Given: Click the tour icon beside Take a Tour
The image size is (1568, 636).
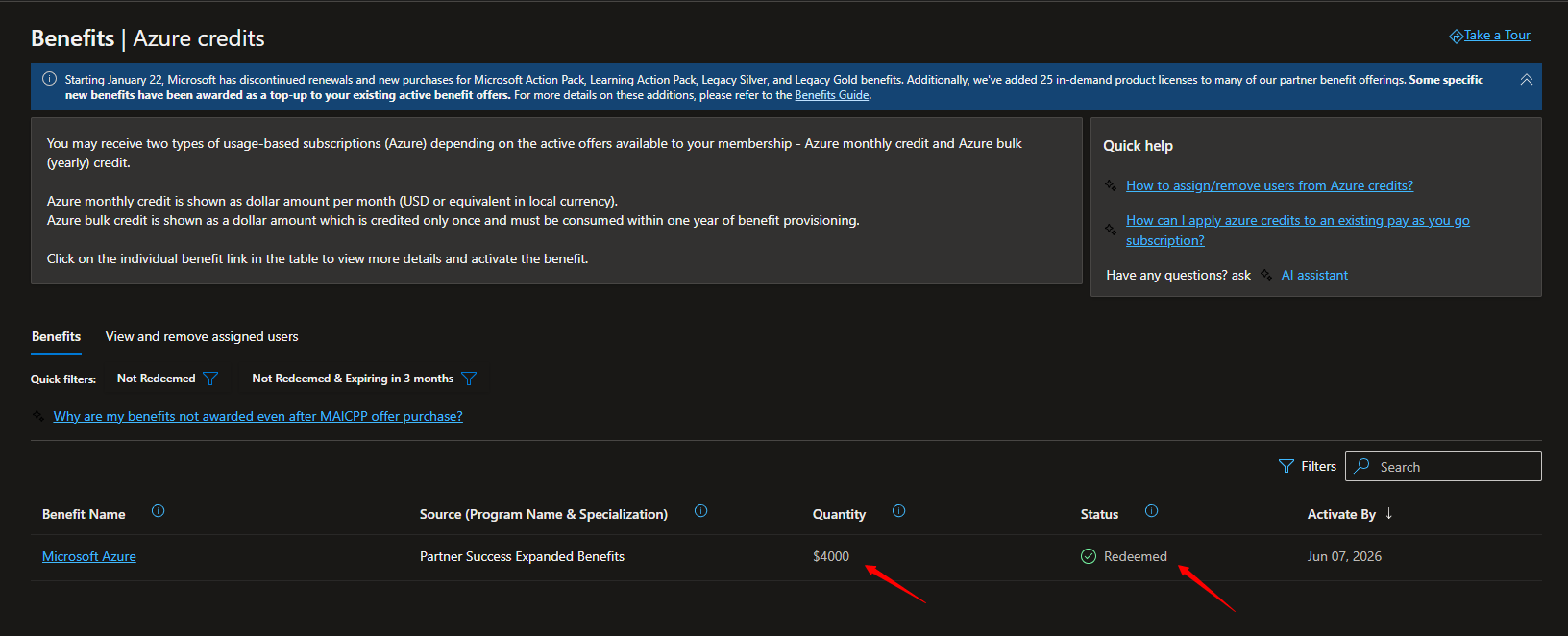Looking at the screenshot, I should tap(1456, 37).
